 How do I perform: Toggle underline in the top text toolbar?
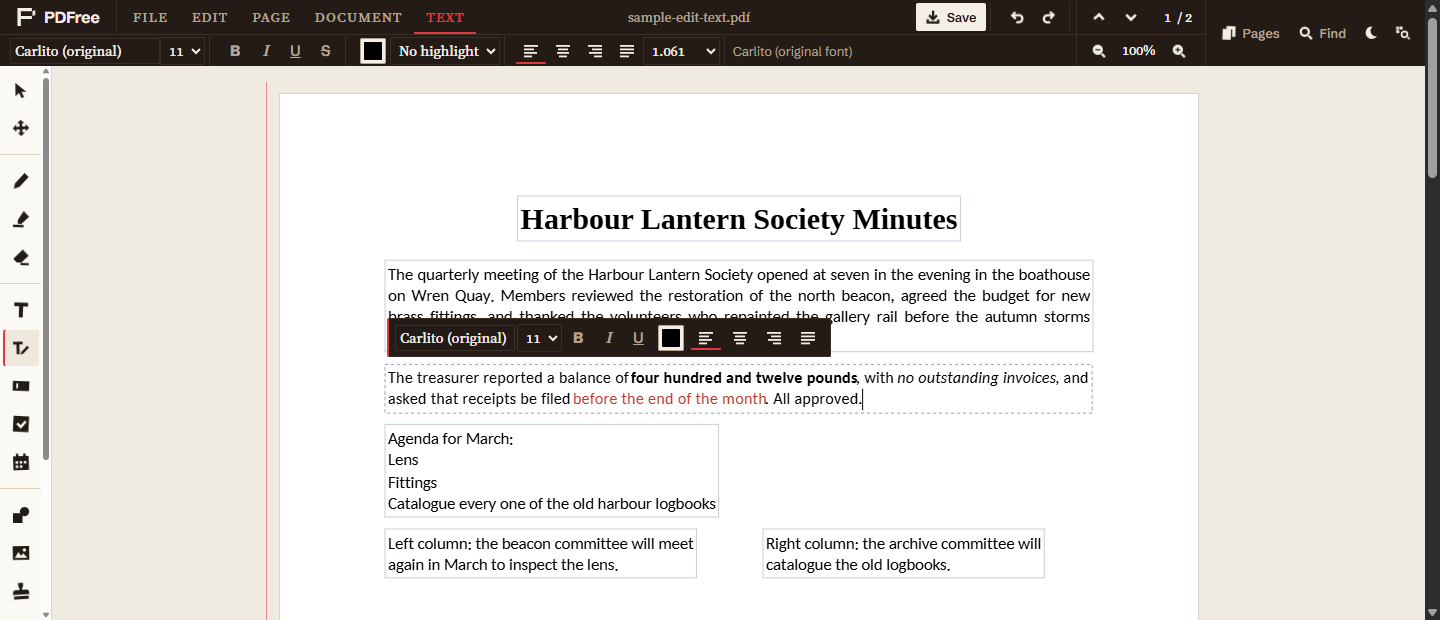295,51
